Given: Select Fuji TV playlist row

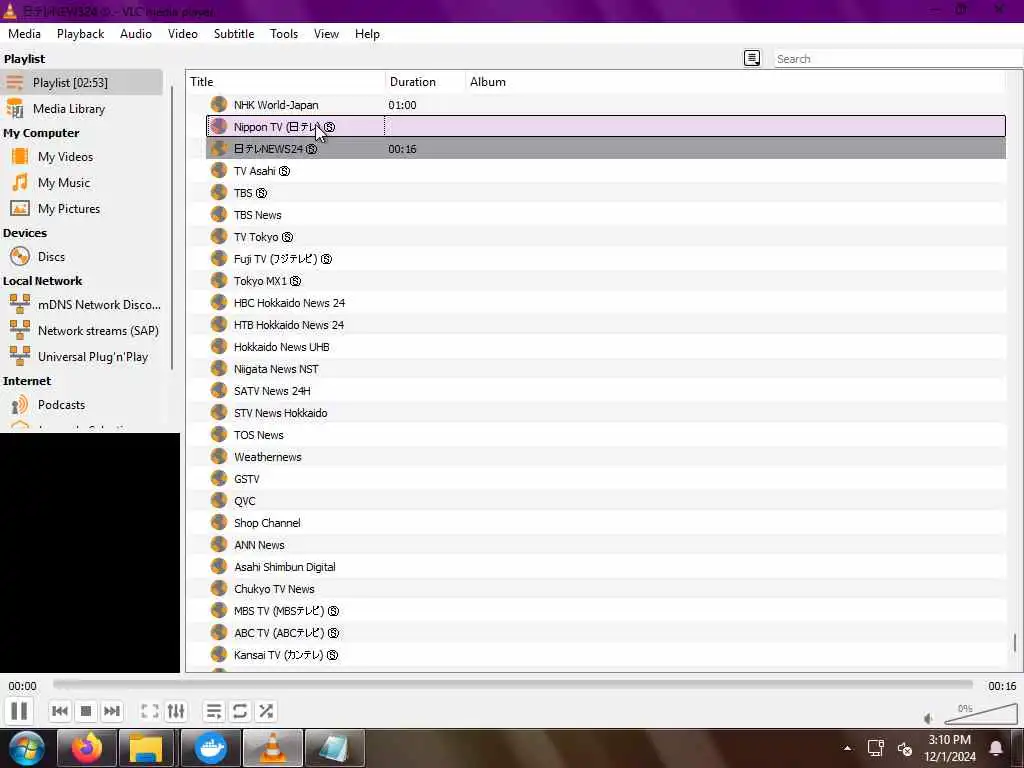Looking at the screenshot, I should click(x=605, y=259).
